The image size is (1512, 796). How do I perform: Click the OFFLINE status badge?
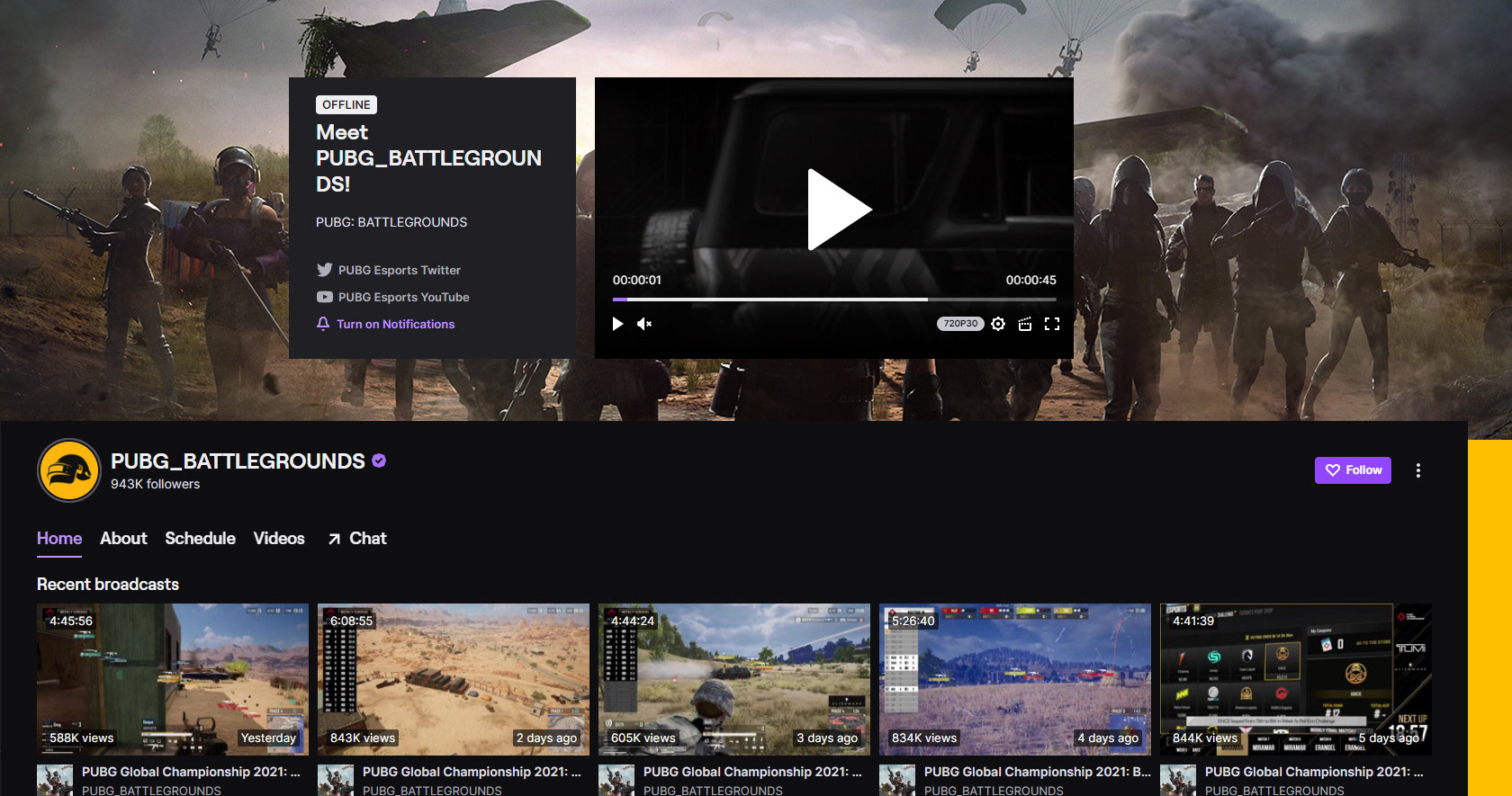click(346, 104)
